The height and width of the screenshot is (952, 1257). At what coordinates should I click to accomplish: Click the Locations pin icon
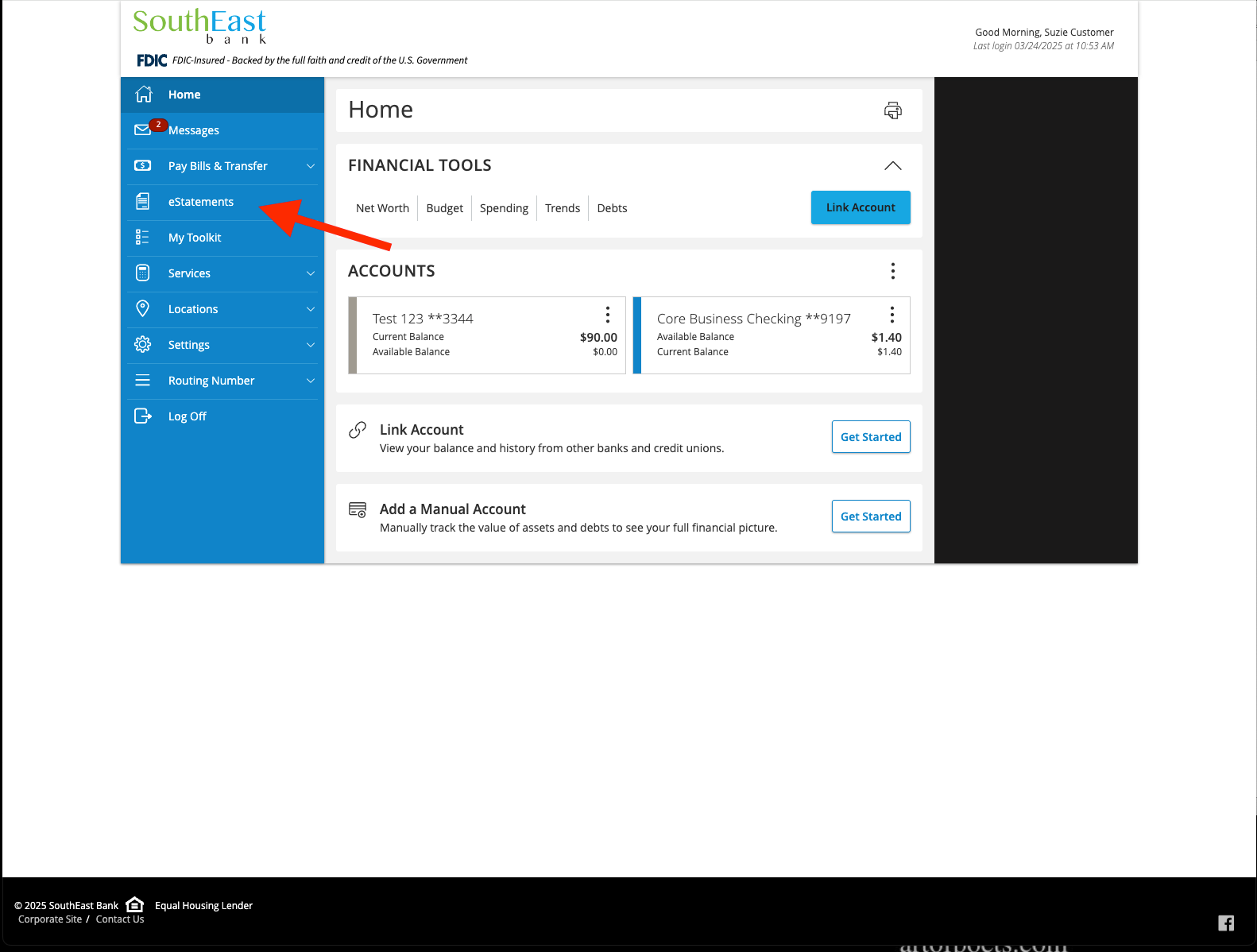pyautogui.click(x=143, y=308)
